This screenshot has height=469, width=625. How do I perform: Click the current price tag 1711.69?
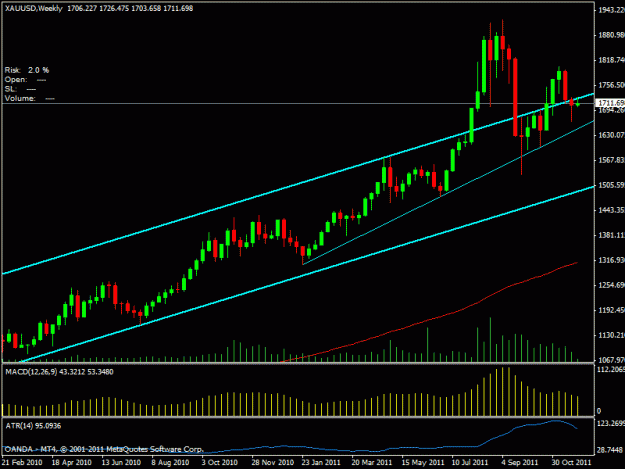pos(610,103)
